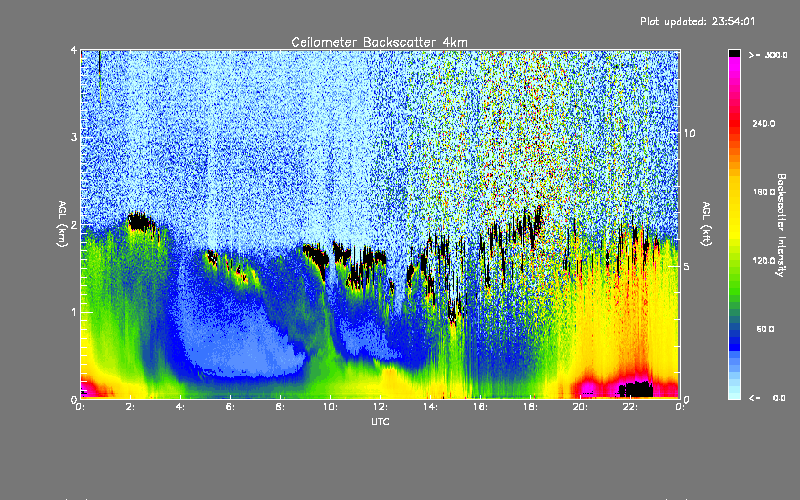Click the black cloud base blob near 2 UTC

pyautogui.click(x=141, y=222)
